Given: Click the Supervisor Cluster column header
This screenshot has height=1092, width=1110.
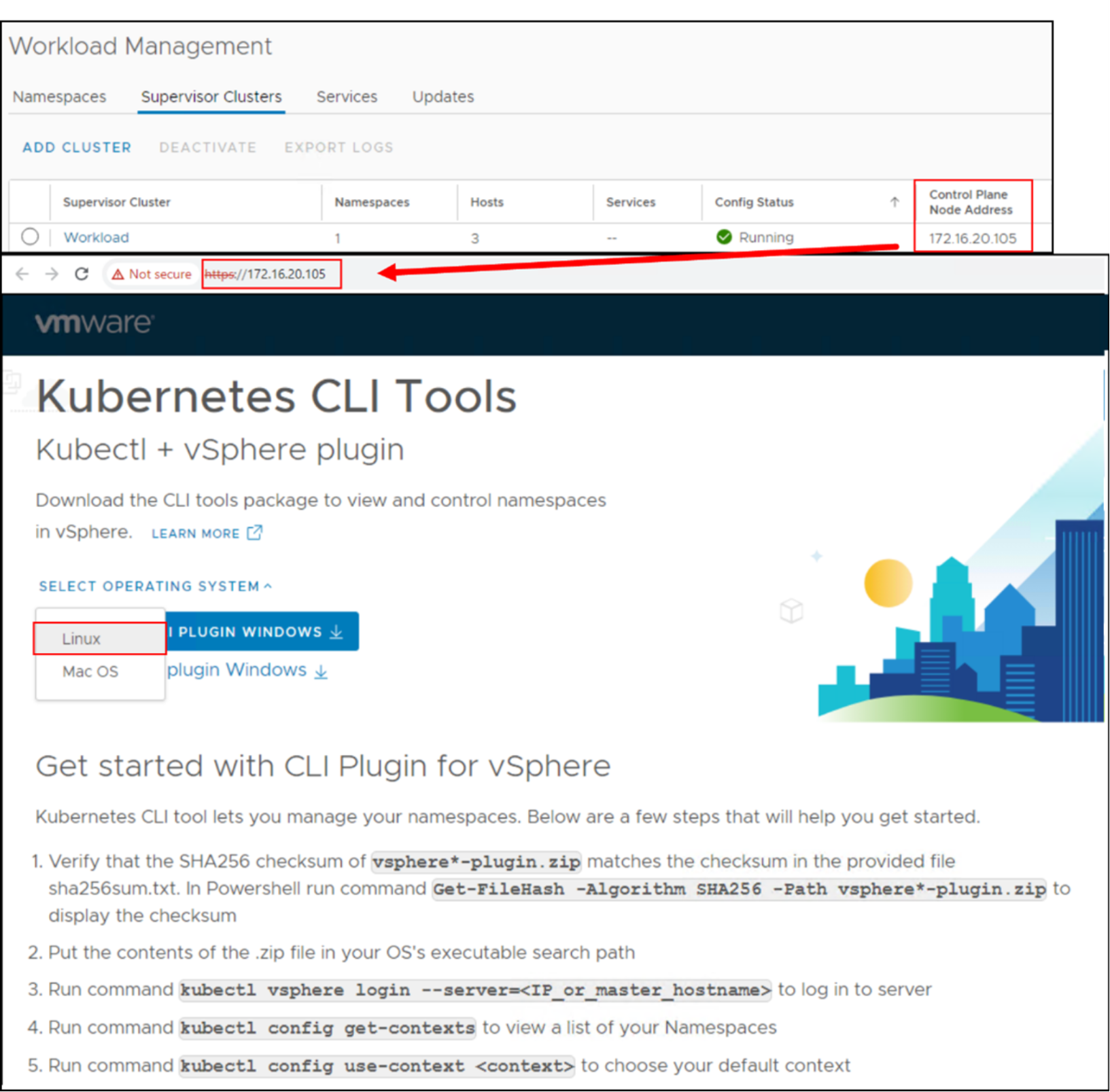Looking at the screenshot, I should pyautogui.click(x=117, y=202).
